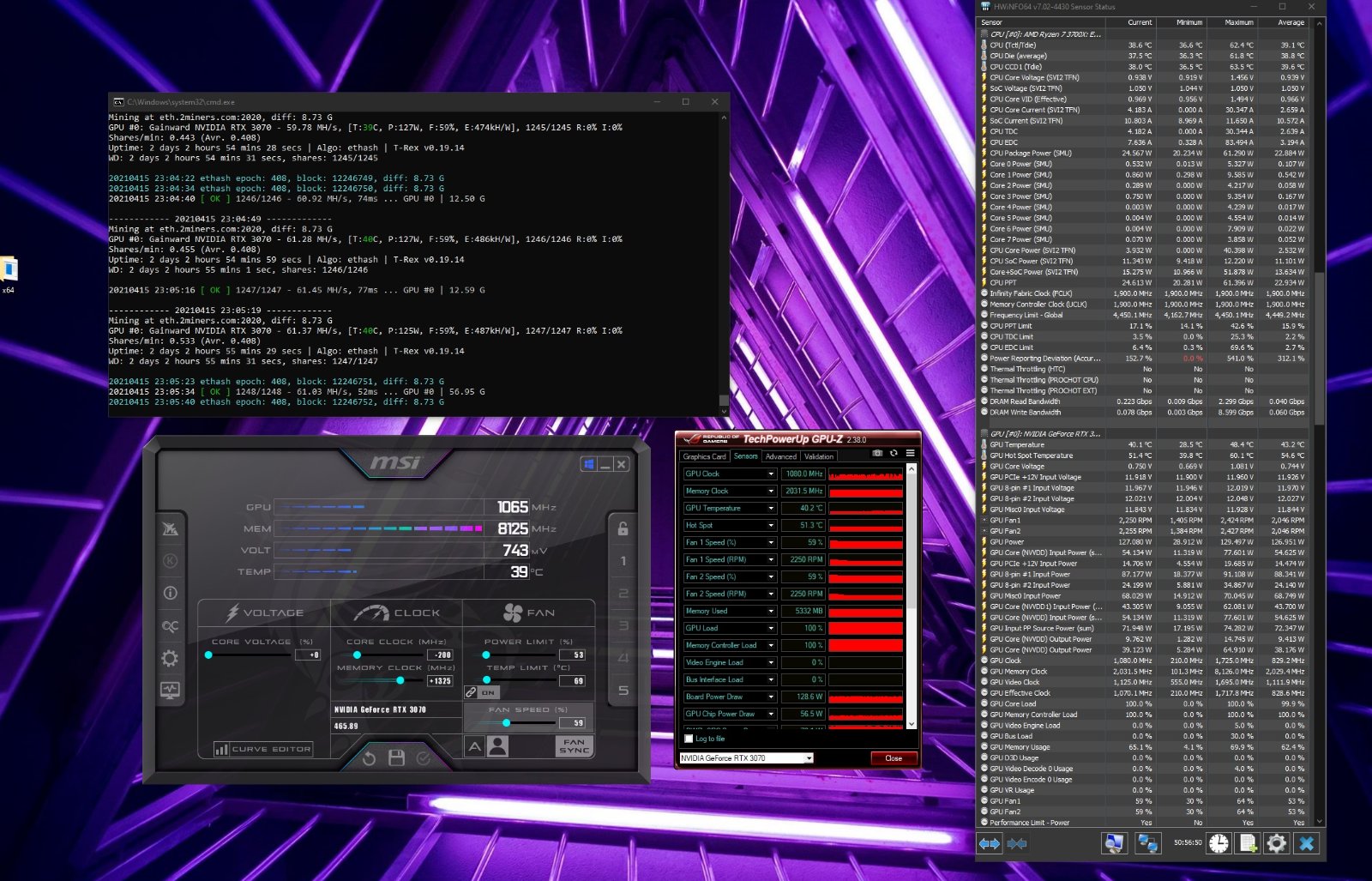The image size is (1372, 881).
Task: Reset Afterburner settings to defaults
Action: click(369, 758)
